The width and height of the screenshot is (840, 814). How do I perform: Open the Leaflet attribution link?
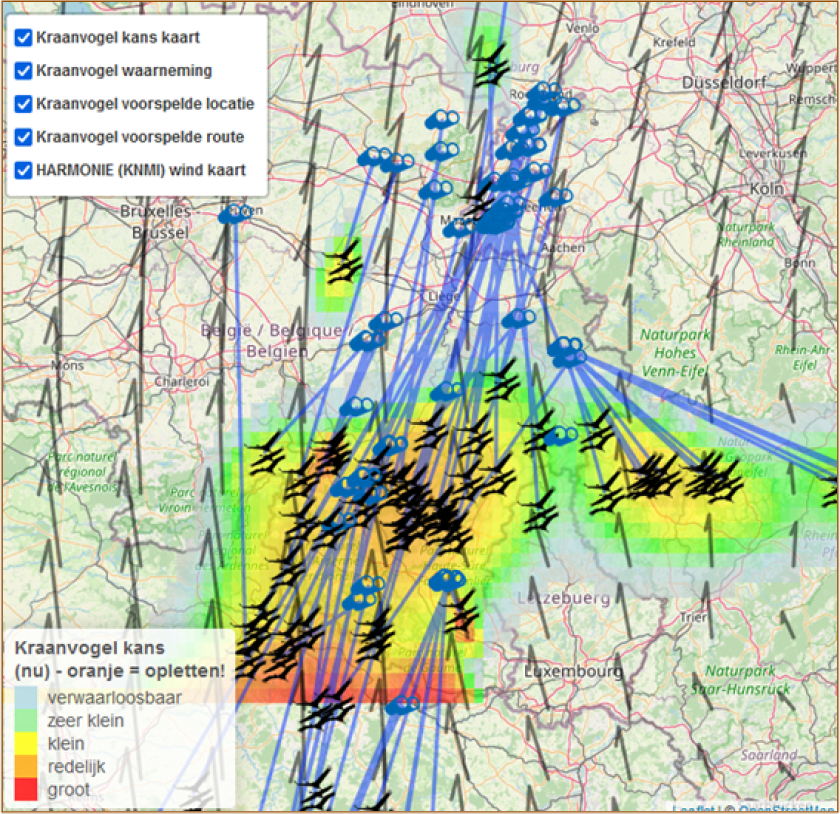point(693,808)
